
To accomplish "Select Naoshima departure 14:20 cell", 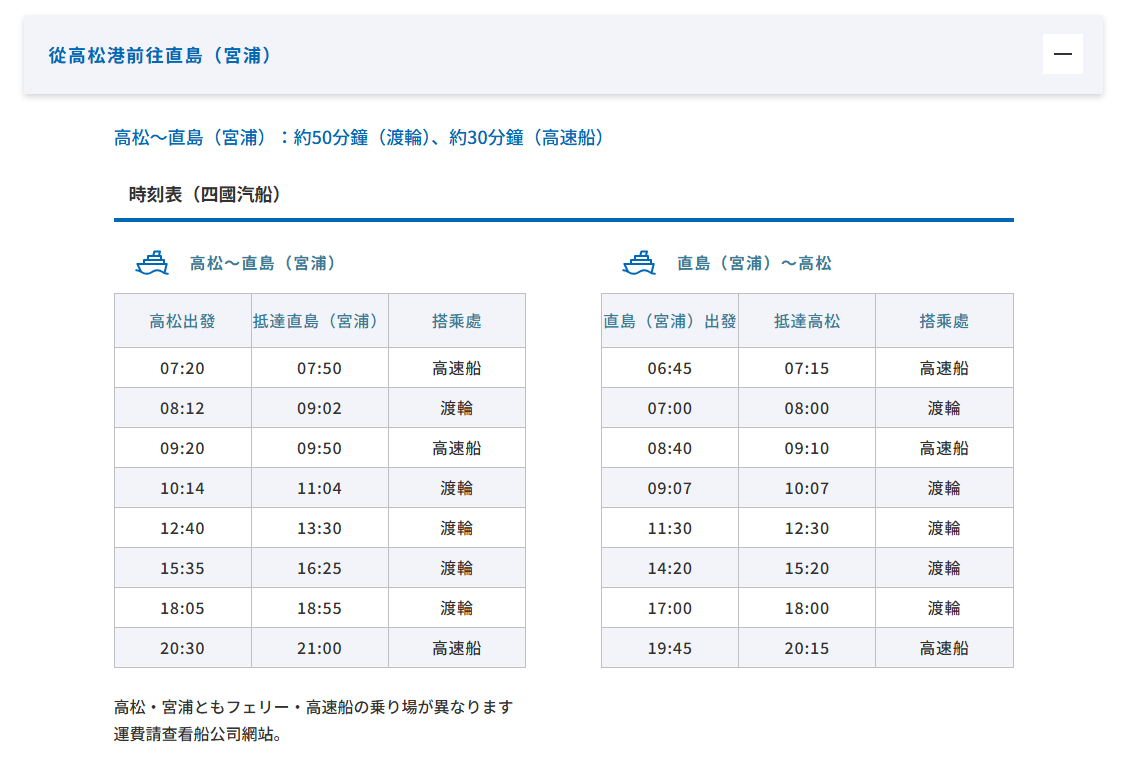I will [670, 568].
